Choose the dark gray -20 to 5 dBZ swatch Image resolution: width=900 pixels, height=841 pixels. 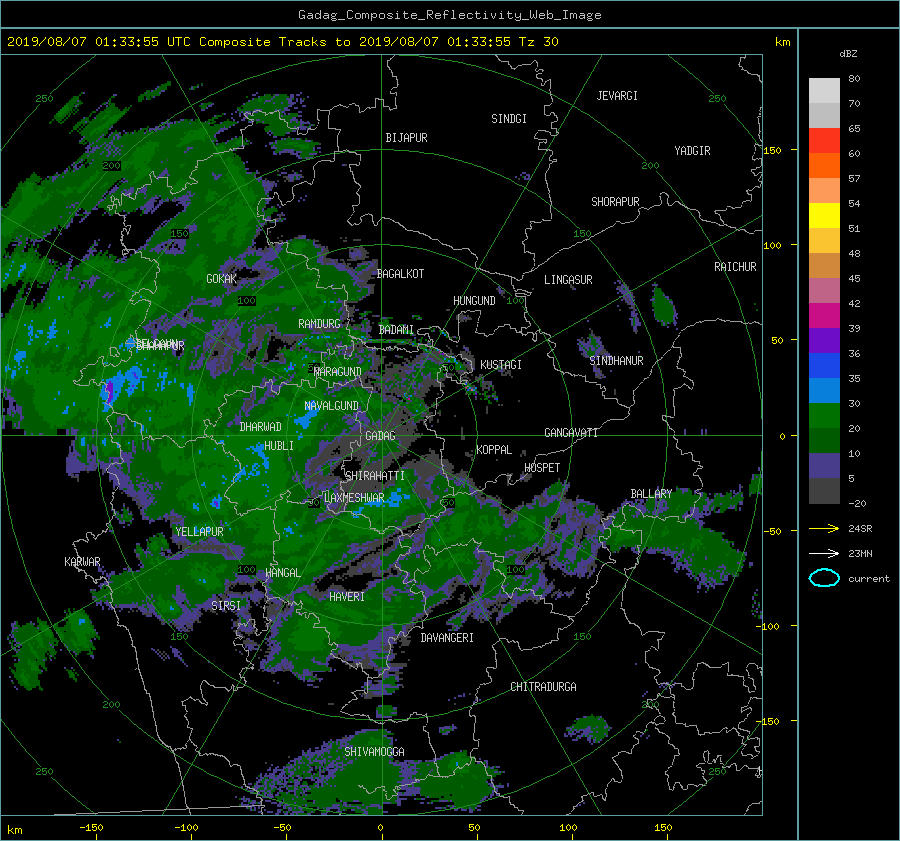click(x=824, y=490)
